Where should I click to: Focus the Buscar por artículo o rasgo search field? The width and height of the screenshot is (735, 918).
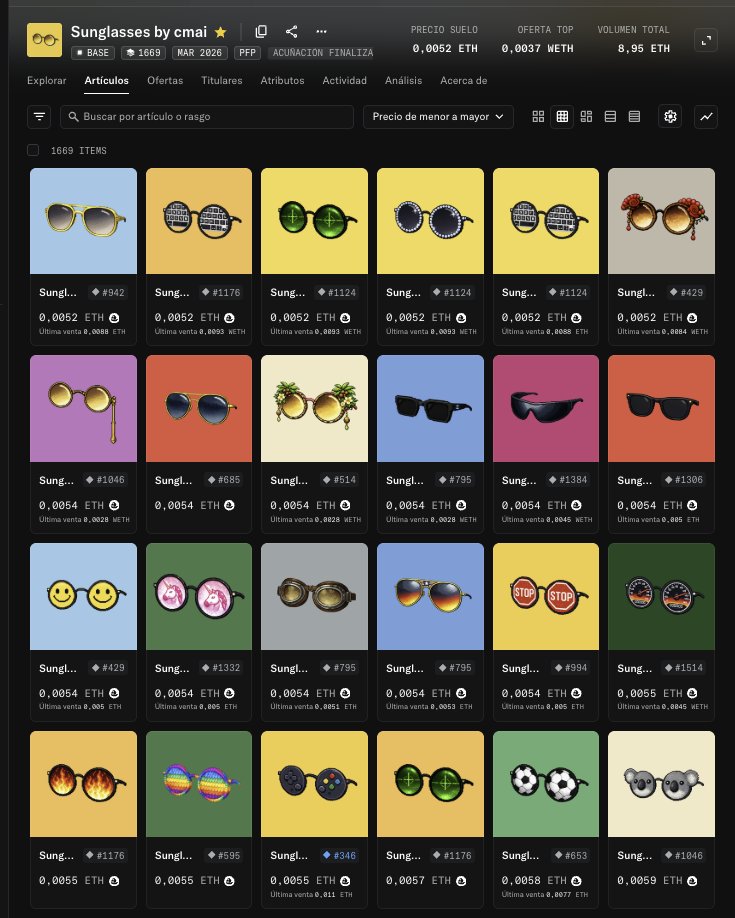[207, 117]
